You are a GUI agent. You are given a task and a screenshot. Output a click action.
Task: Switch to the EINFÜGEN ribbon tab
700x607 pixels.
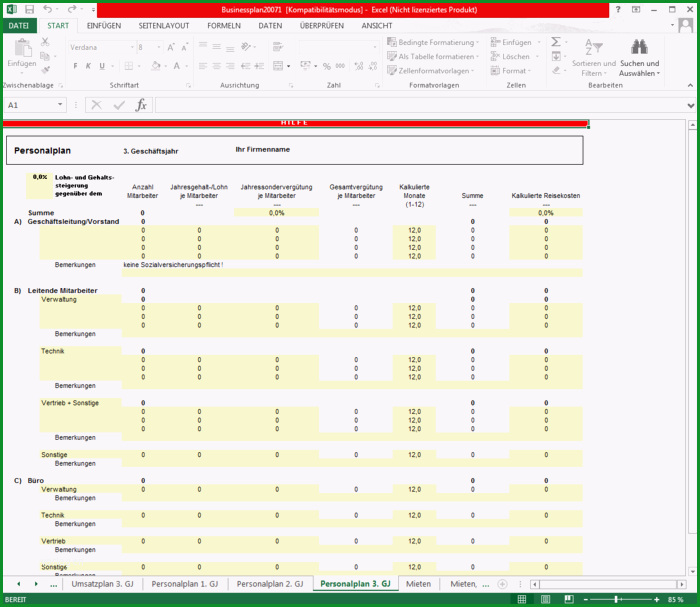[x=104, y=26]
